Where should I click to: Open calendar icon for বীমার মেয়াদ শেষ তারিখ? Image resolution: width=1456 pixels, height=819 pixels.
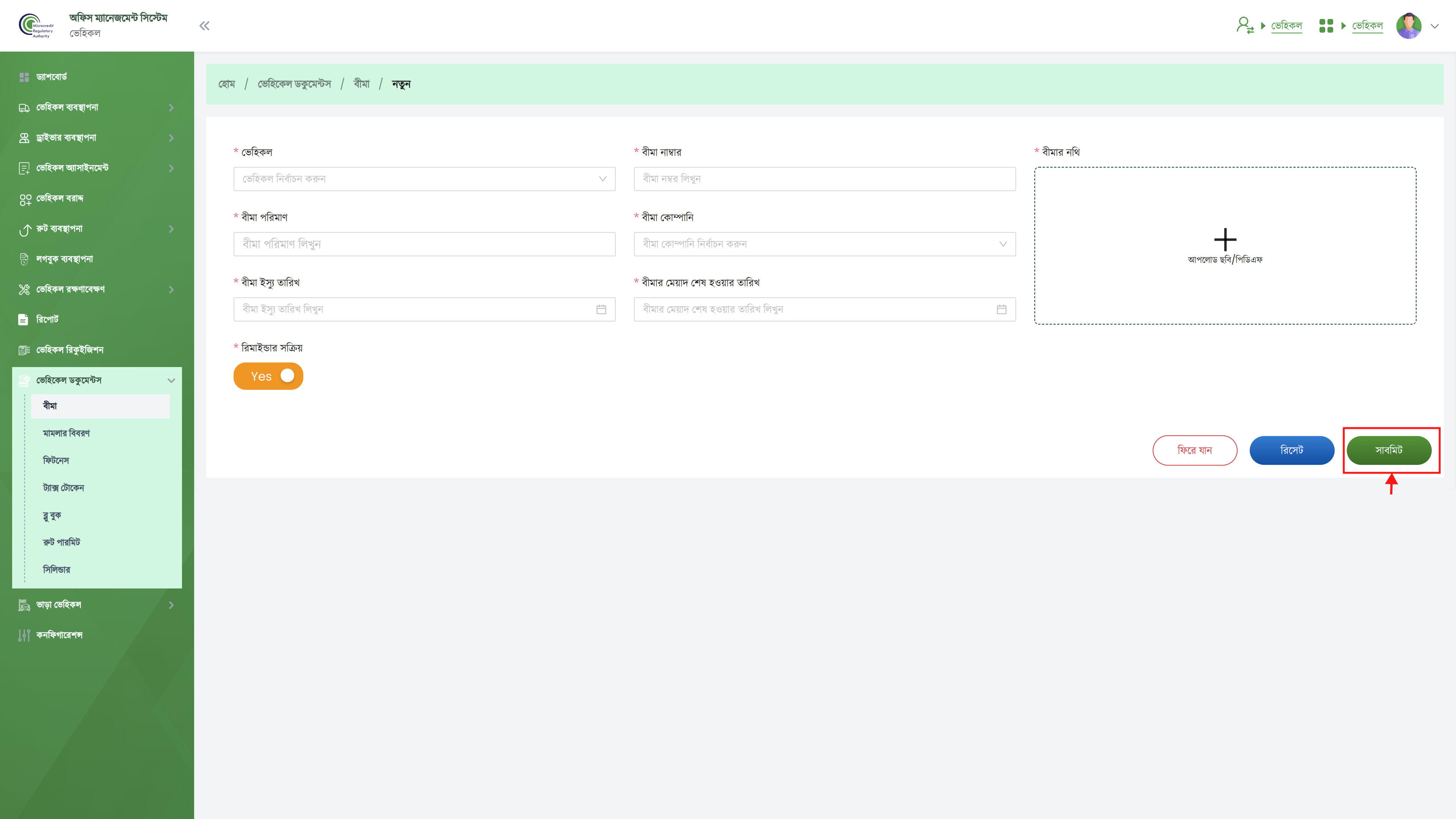1001,309
